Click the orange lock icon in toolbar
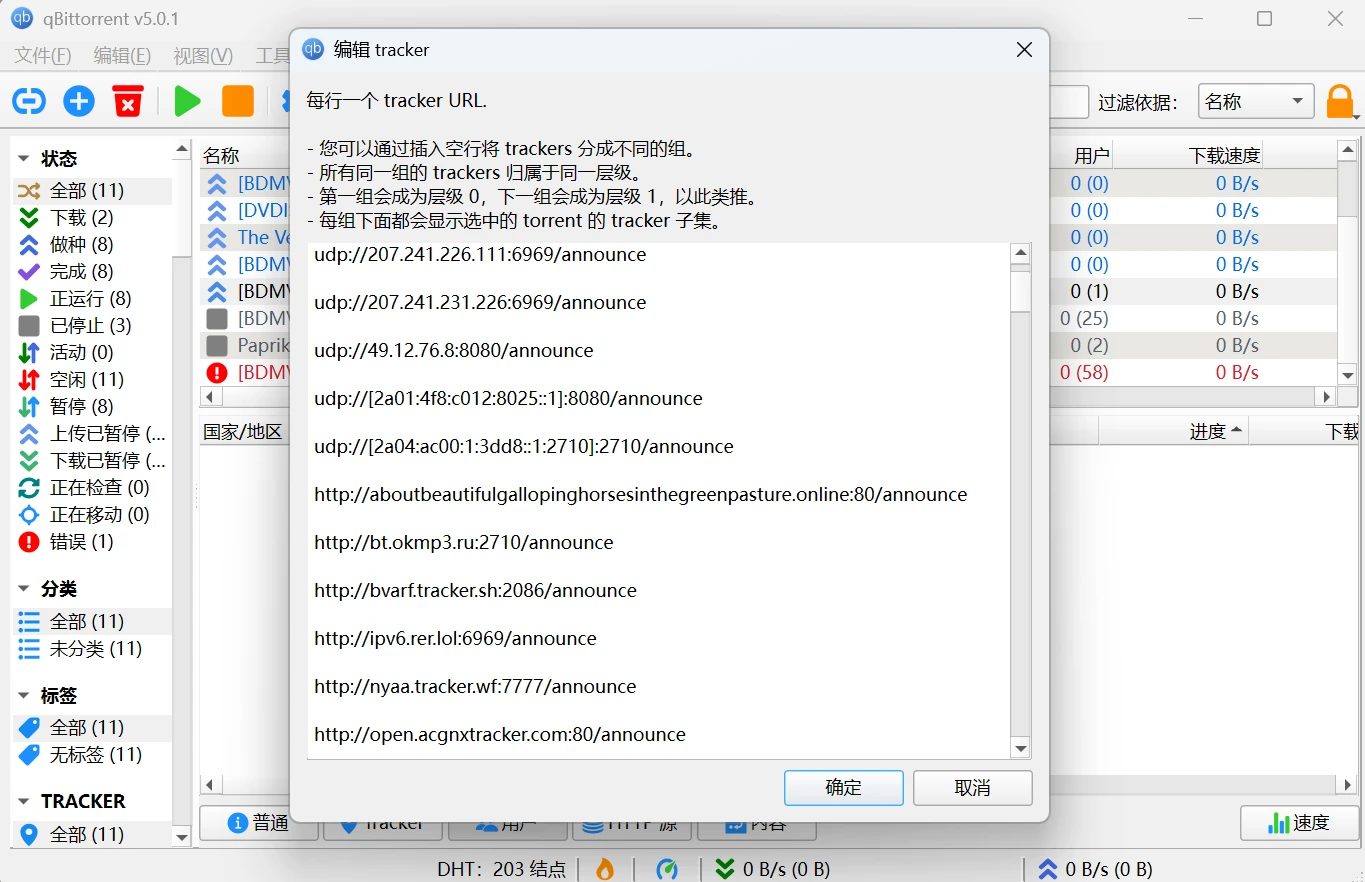This screenshot has height=882, width=1365. pyautogui.click(x=1340, y=101)
